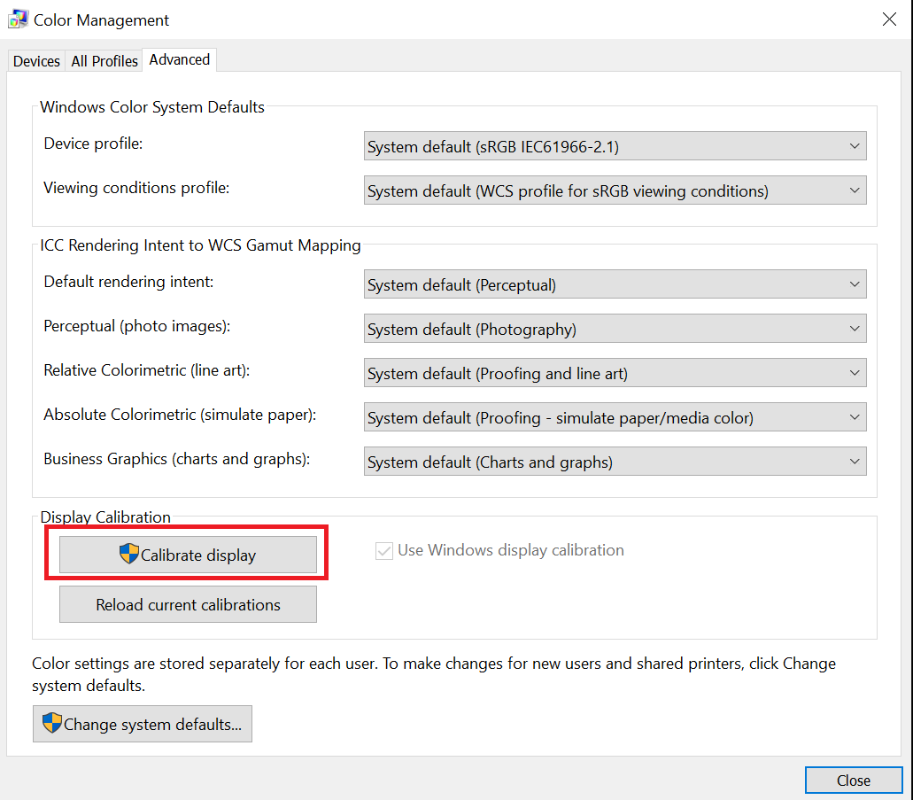
Task: Click the ICC Rendering Intent to WCS Gamut Mapping heading
Action: pyautogui.click(x=200, y=245)
